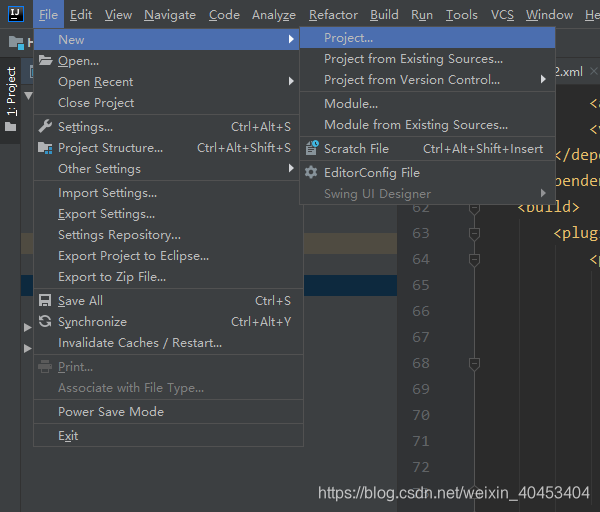Open the Window menu

pos(549,15)
